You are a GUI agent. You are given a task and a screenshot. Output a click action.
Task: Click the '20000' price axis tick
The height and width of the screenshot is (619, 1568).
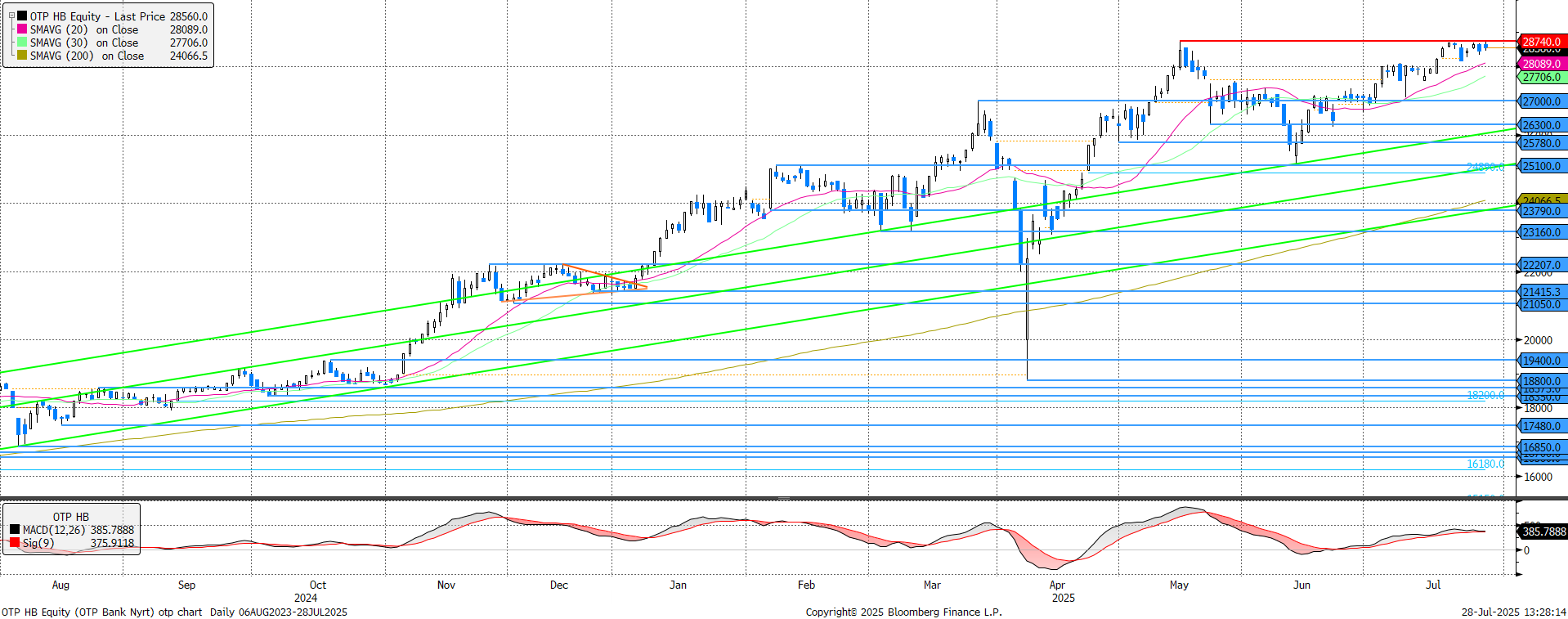1538,340
